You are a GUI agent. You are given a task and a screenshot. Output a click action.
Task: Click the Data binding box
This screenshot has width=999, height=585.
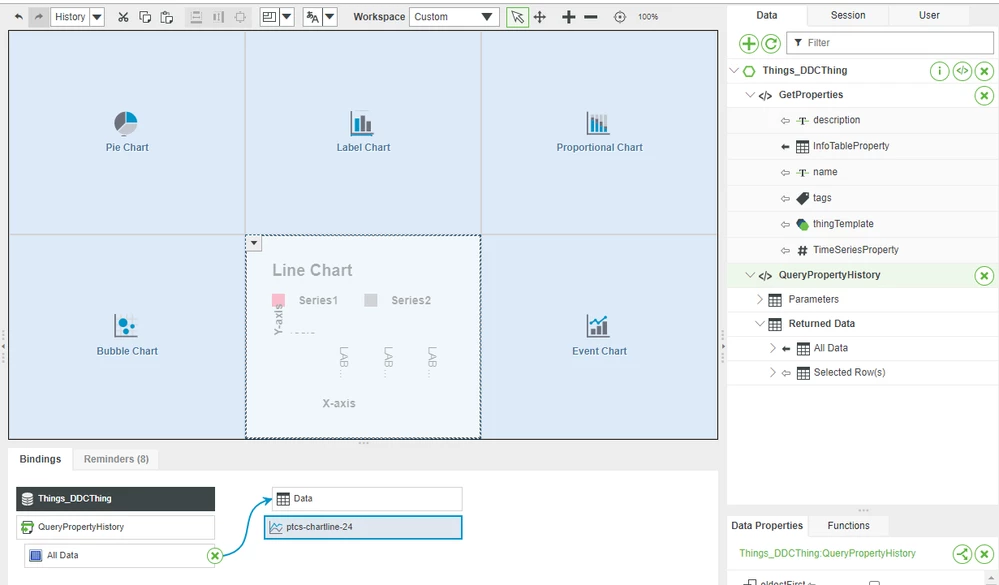point(367,499)
